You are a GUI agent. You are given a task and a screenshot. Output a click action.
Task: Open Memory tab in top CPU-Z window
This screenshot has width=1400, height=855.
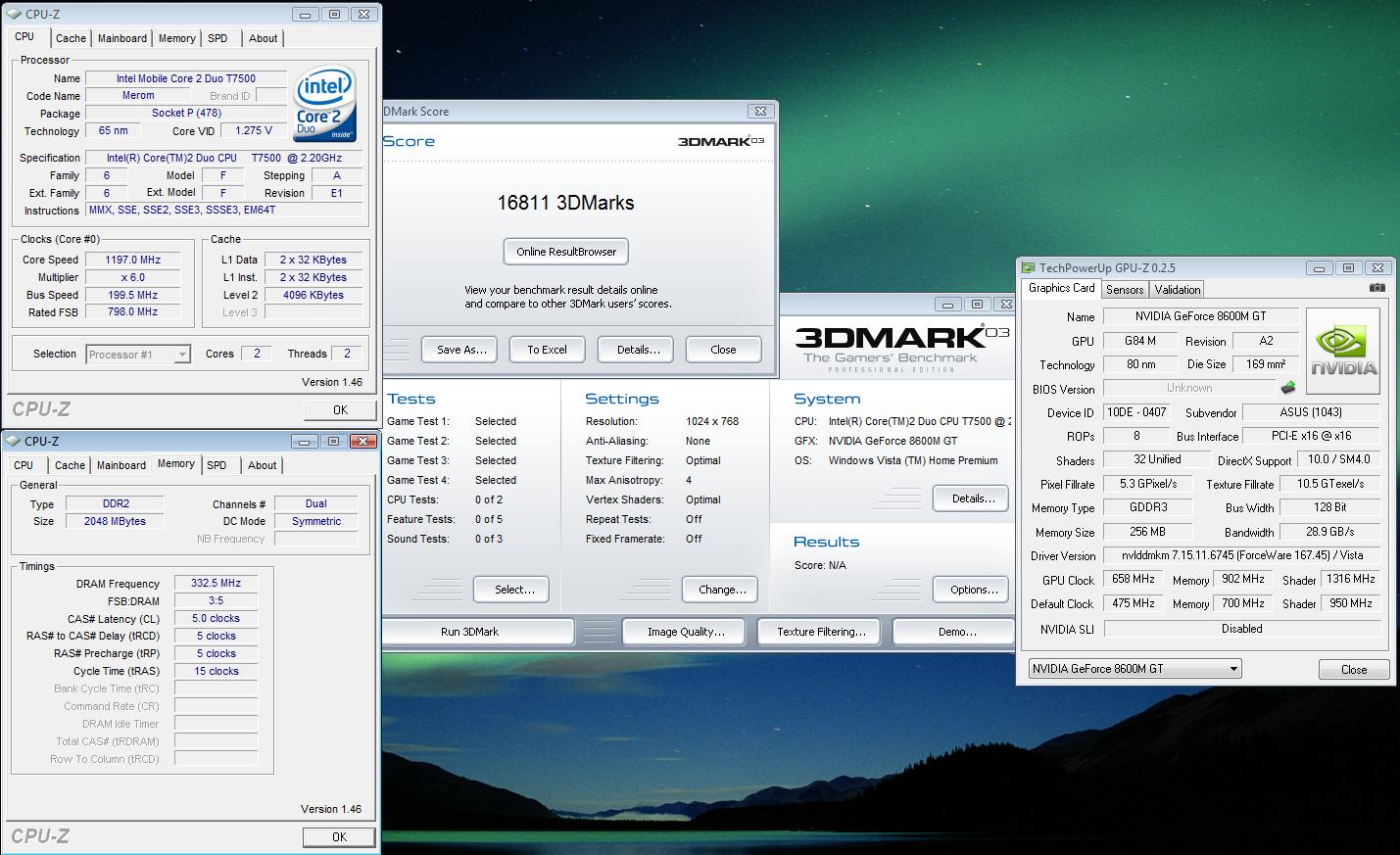[x=177, y=38]
